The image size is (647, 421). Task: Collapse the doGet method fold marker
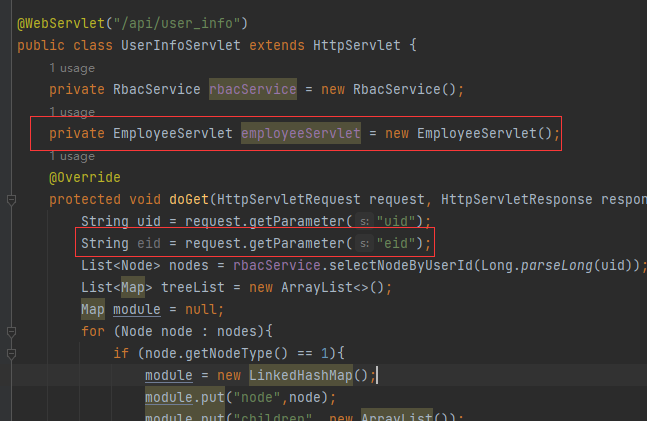pos(11,200)
